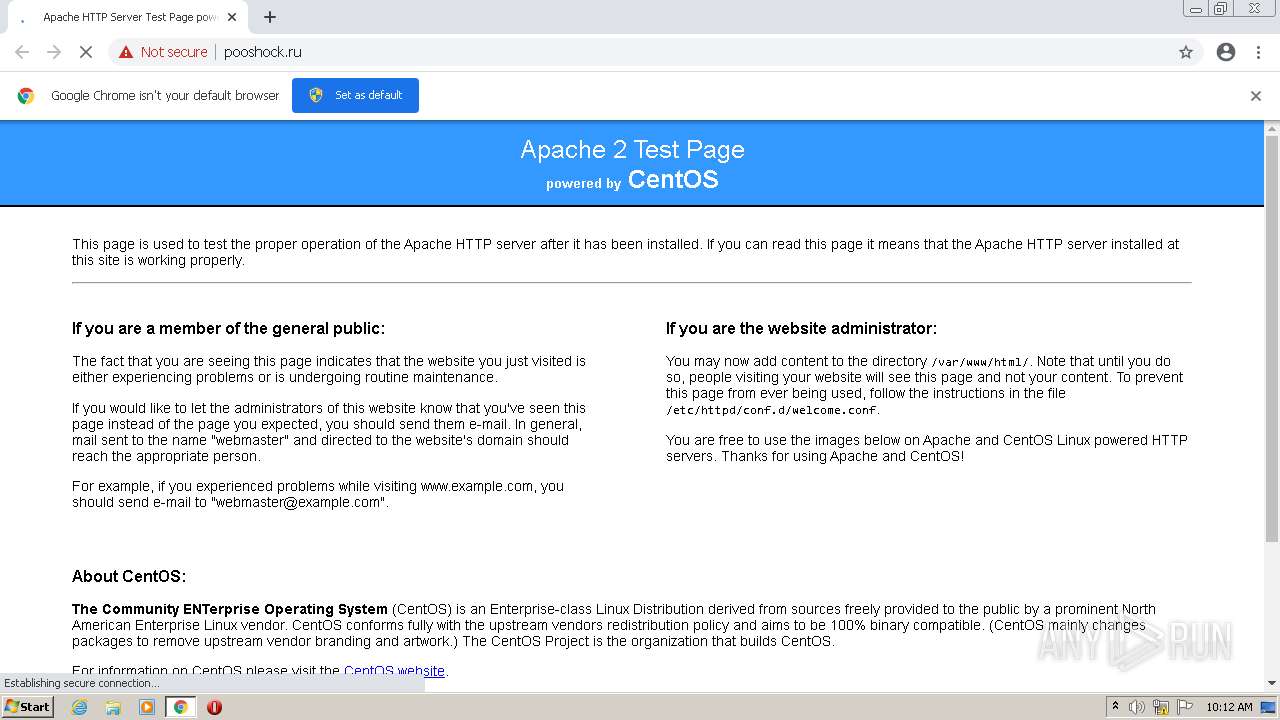Launch Internet Explorer from the taskbar
Viewport: 1280px width, 720px height.
pos(79,707)
